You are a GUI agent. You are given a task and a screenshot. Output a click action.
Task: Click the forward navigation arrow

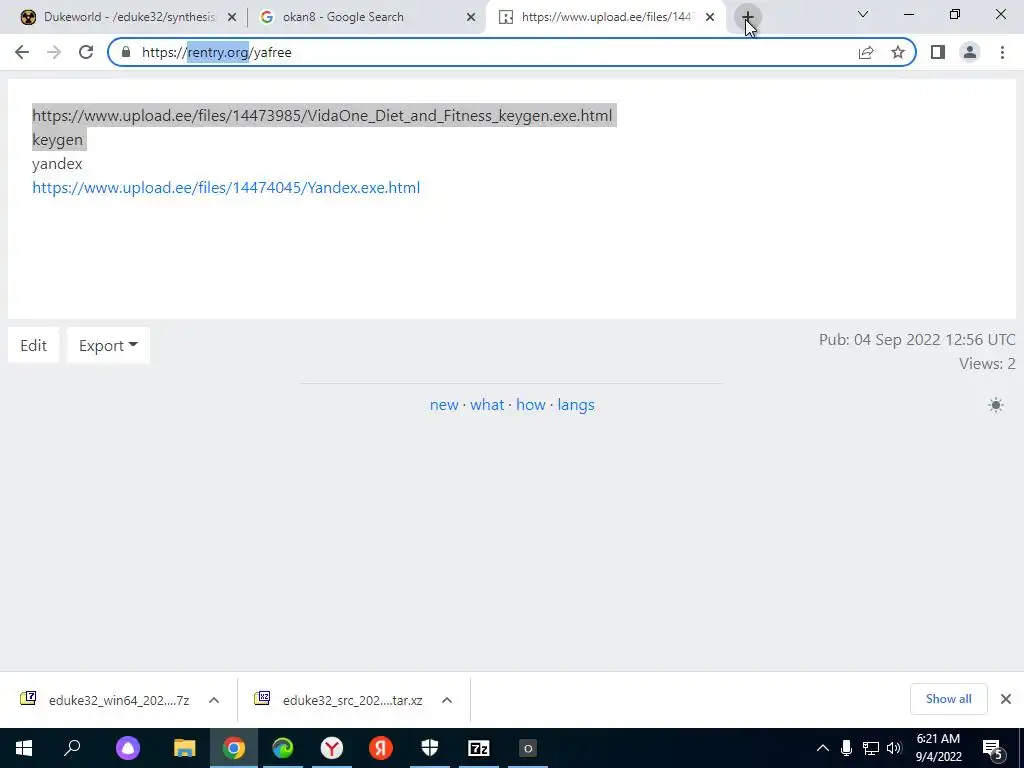pos(54,52)
